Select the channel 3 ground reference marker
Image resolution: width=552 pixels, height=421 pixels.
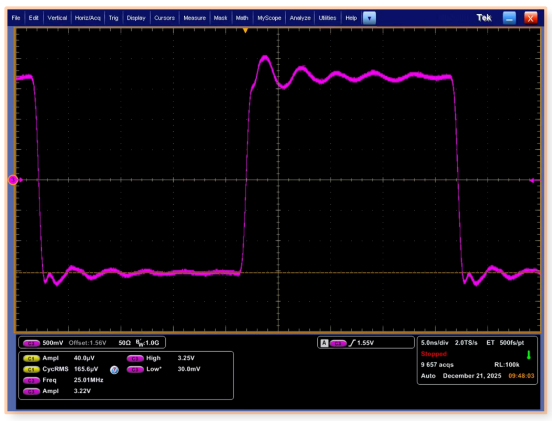[x=13, y=180]
